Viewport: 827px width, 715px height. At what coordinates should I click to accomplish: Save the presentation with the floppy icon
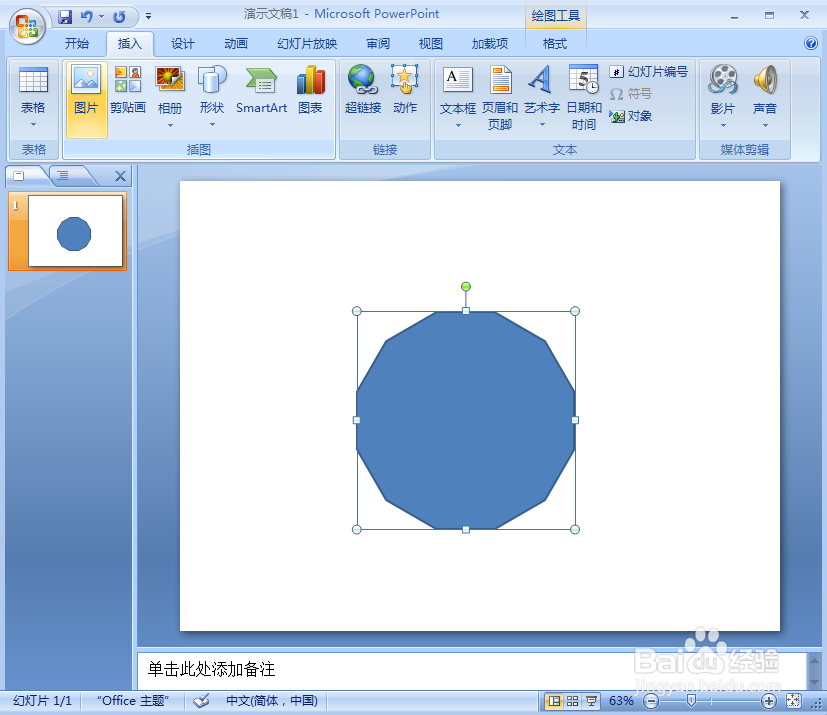(65, 16)
